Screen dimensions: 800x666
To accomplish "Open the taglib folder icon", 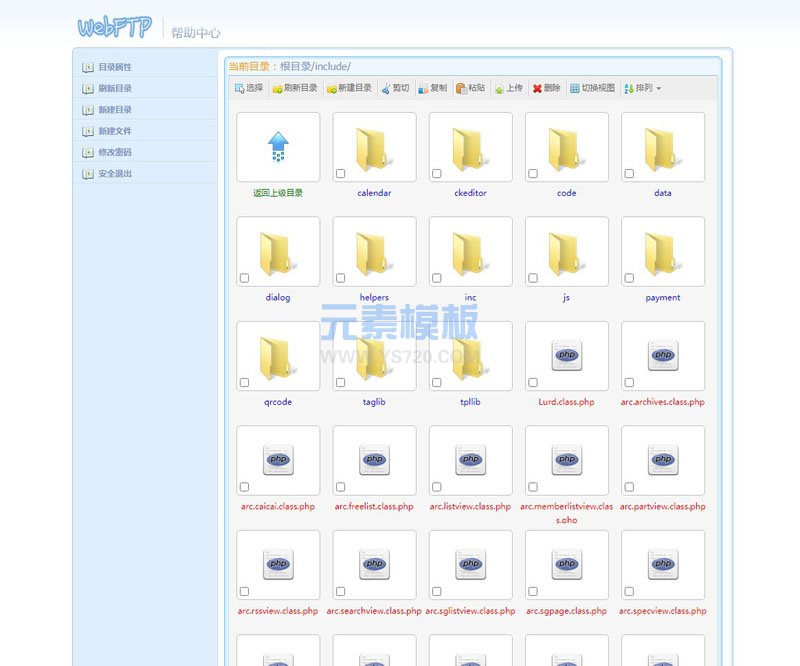I will point(374,358).
